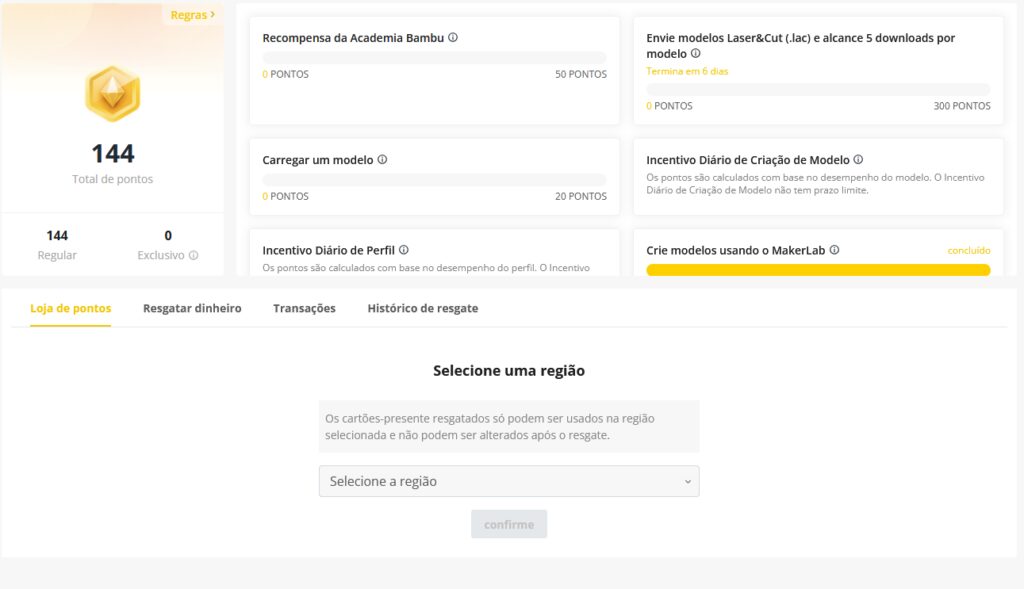Click the confirme button
Screen dimensions: 1024x589
point(509,524)
